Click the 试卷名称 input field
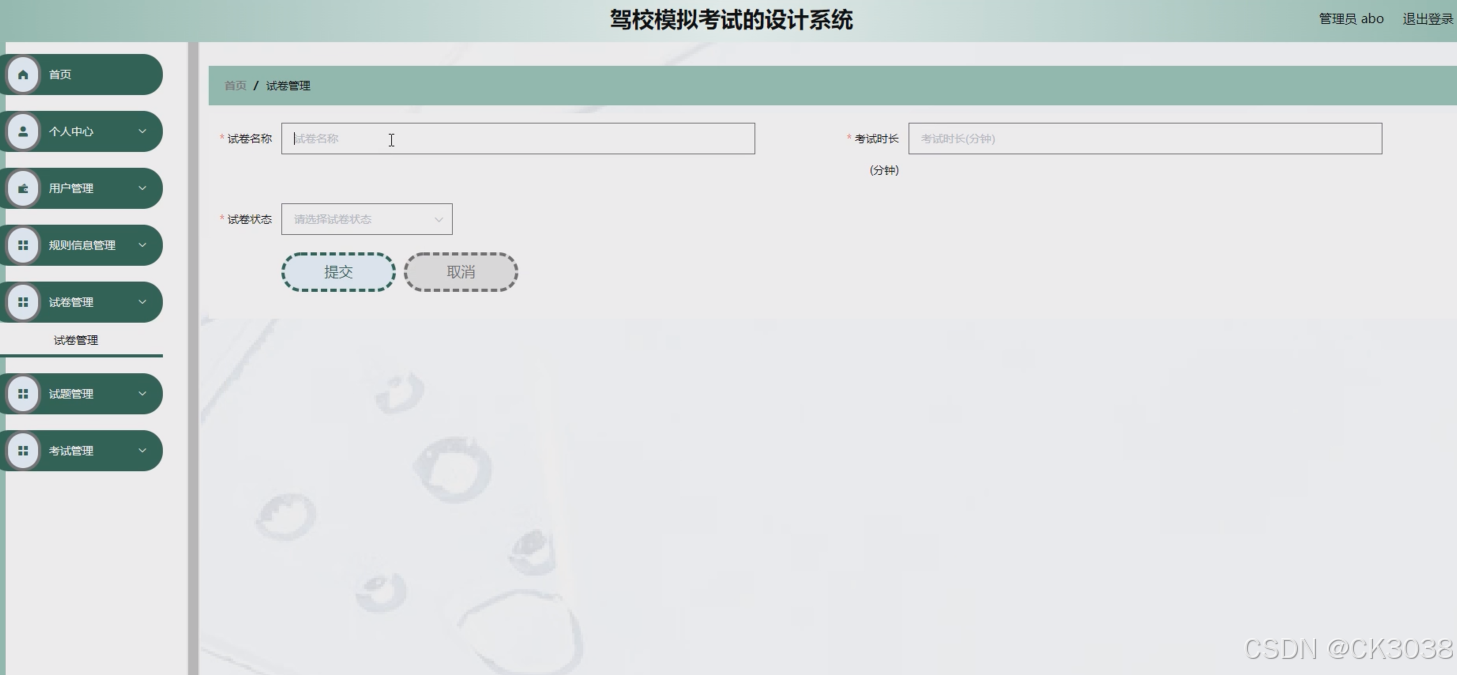This screenshot has width=1457, height=675. pyautogui.click(x=519, y=138)
